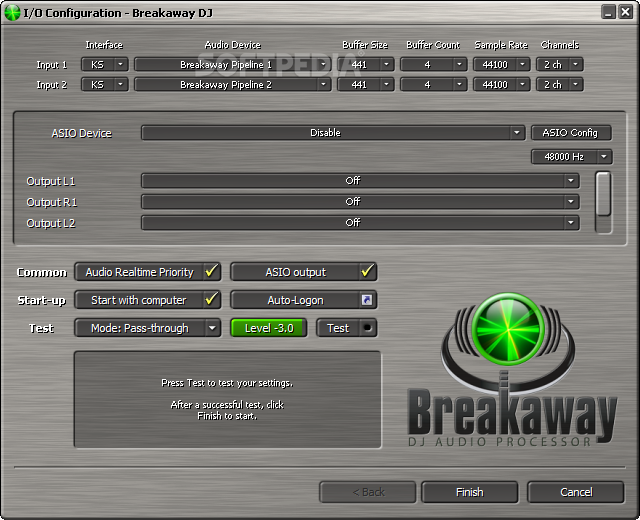This screenshot has width=640, height=520.
Task: Open Mode: Pass-through test dropdown
Action: [x=148, y=328]
